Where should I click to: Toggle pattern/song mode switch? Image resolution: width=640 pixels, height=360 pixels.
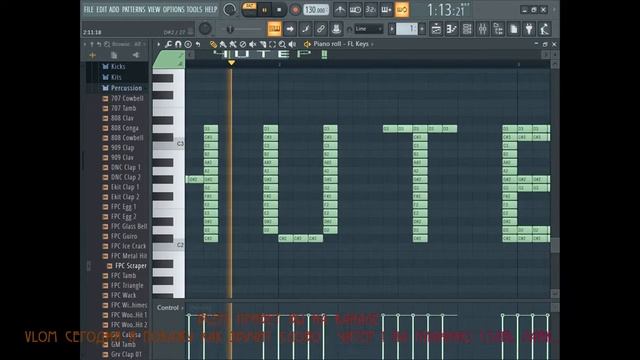point(249,9)
